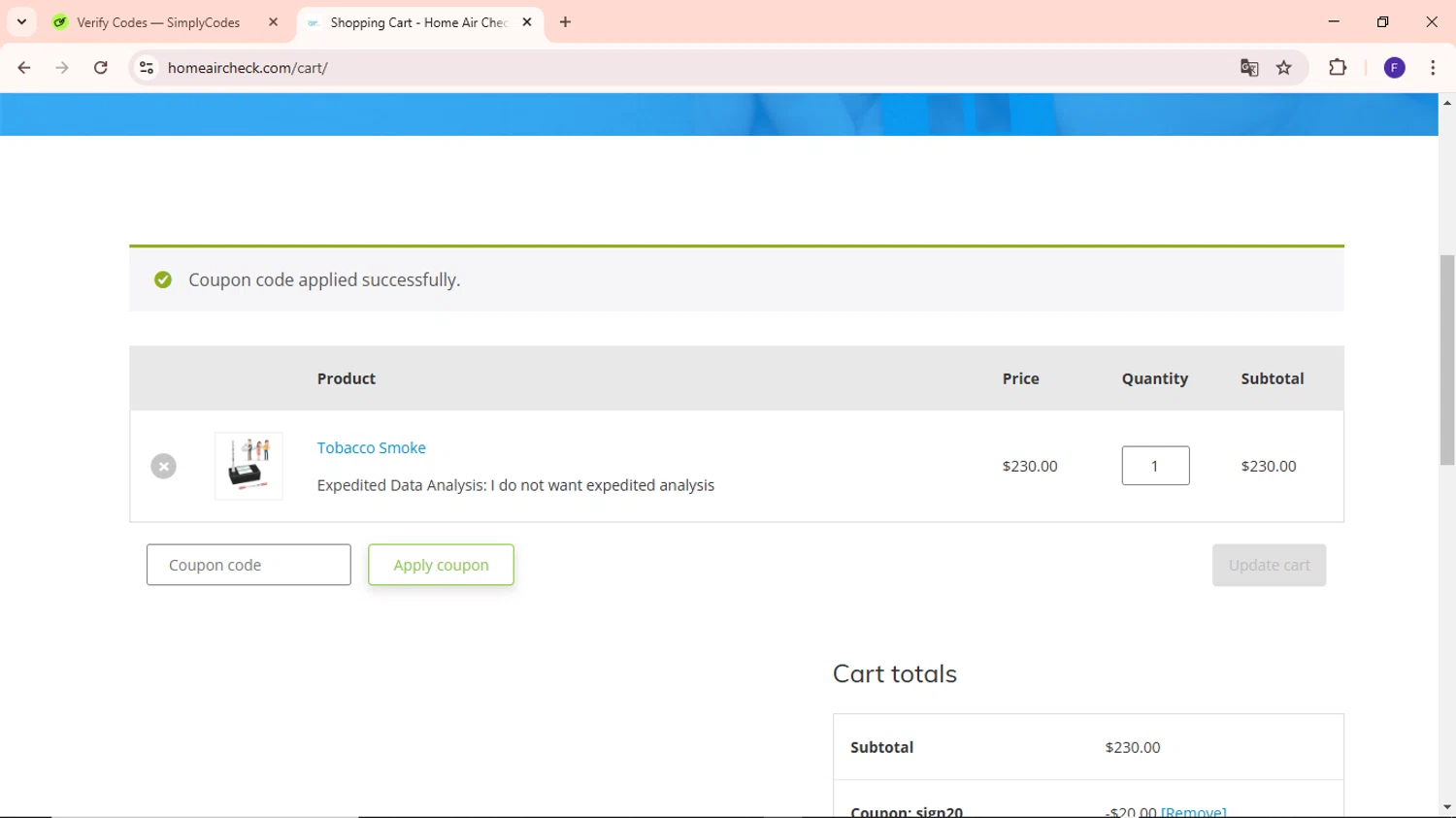Apply the coupon with Apply coupon button
This screenshot has width=1456, height=818.
(x=441, y=565)
